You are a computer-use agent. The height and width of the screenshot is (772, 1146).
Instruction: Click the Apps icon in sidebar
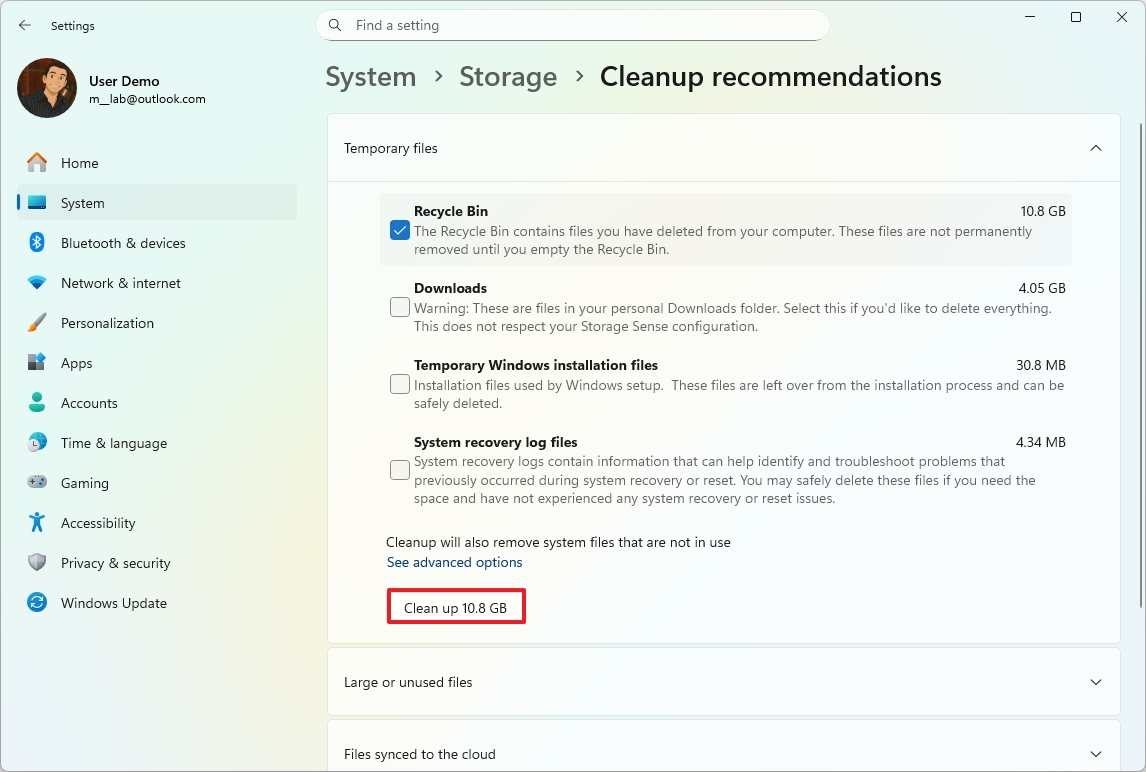pos(37,363)
